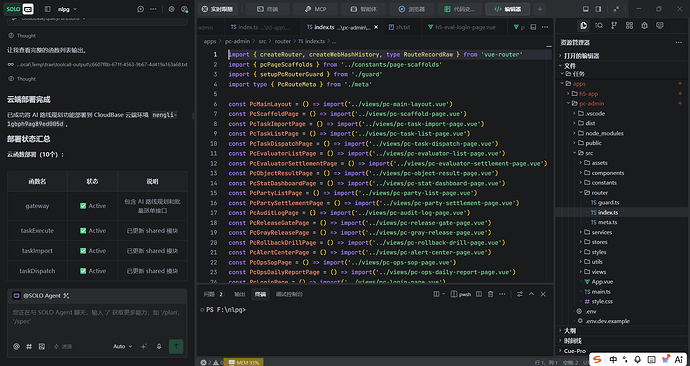Switch to the 问题 panel tab
Viewport: 690px width, 366px height.
tap(213, 294)
